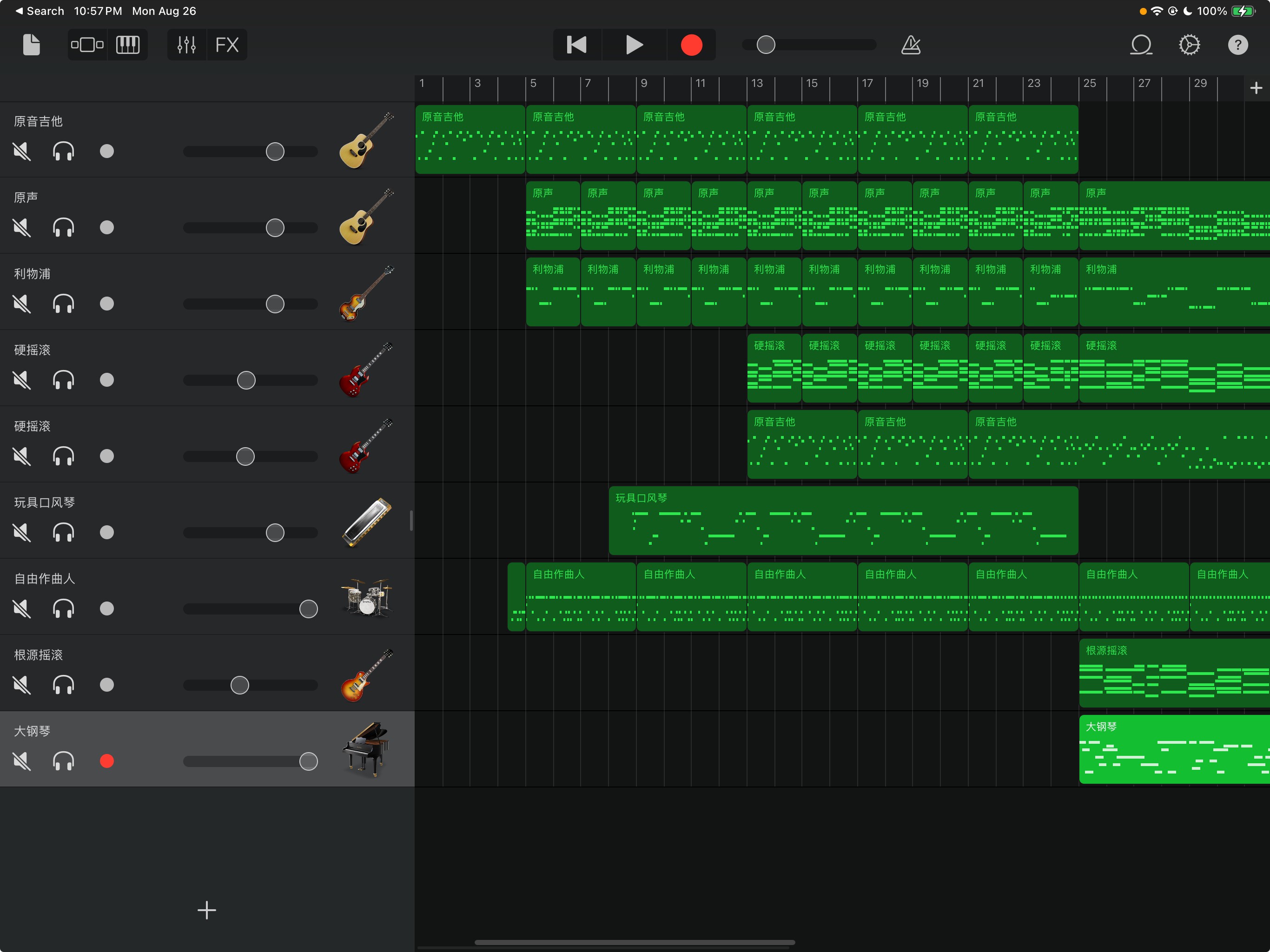Solo the 自由作曲人 drummer track
The width and height of the screenshot is (1270, 952).
point(63,608)
